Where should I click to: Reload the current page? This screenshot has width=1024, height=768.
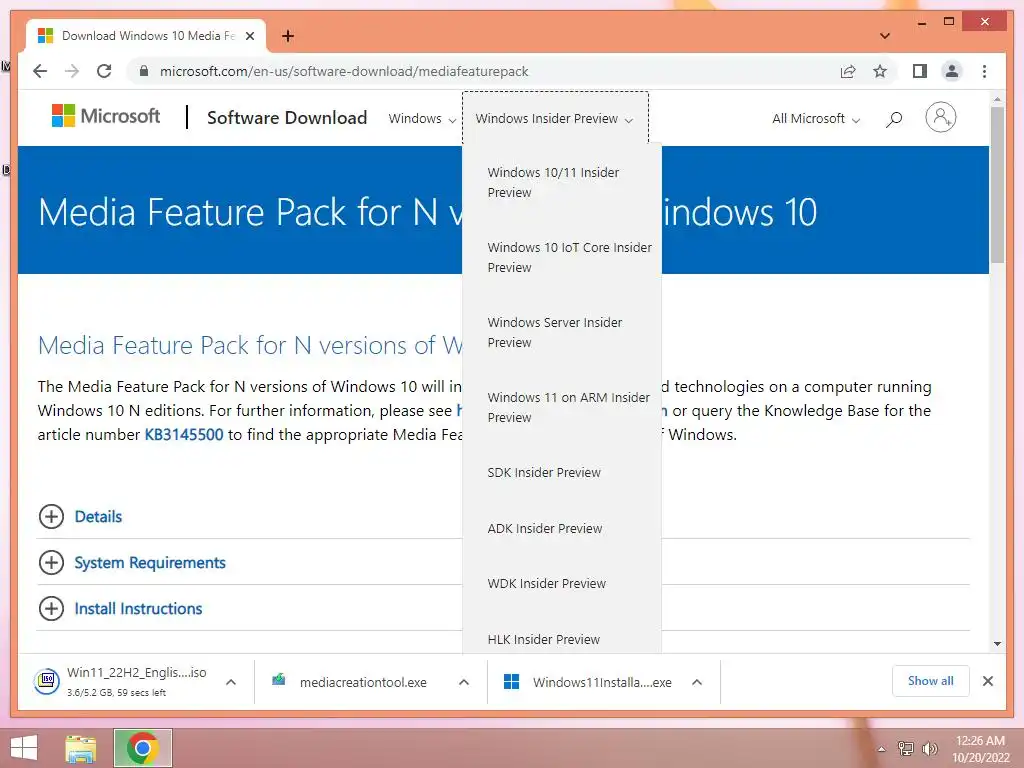(104, 71)
